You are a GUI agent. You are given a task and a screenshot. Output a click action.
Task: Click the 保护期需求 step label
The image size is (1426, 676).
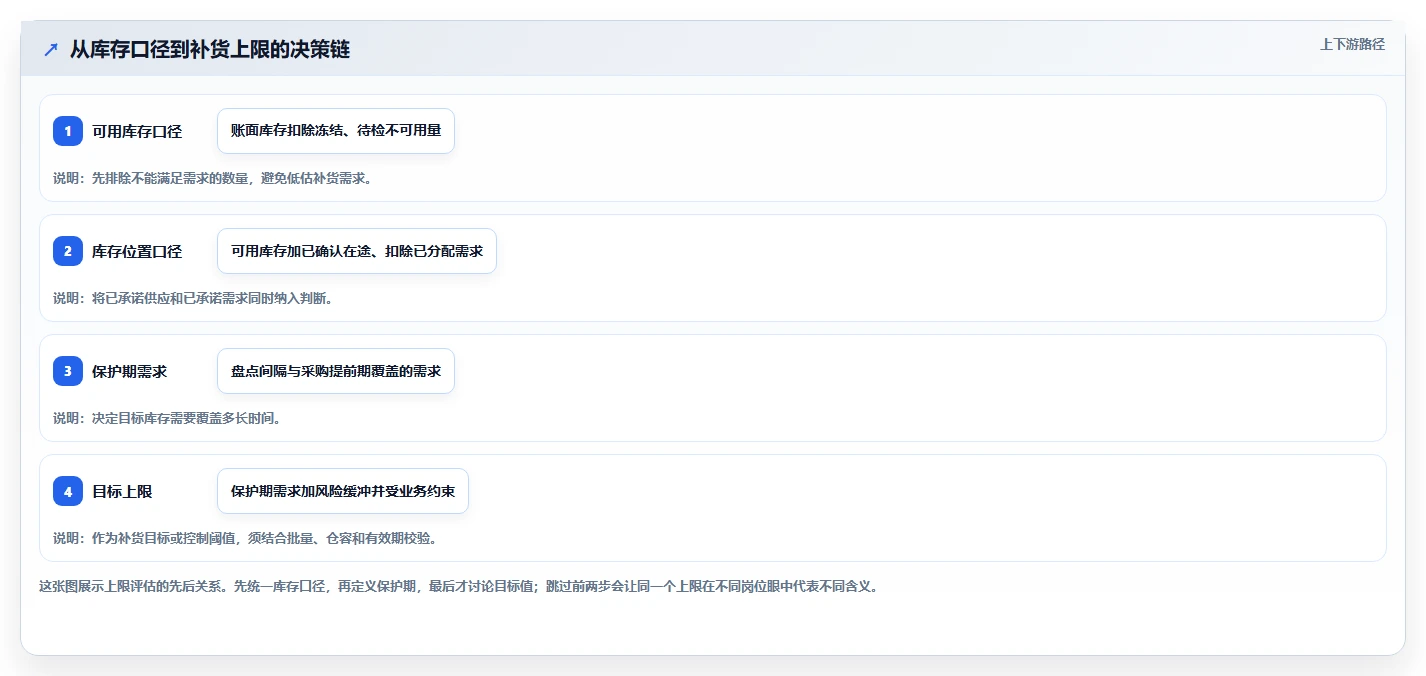coord(129,371)
